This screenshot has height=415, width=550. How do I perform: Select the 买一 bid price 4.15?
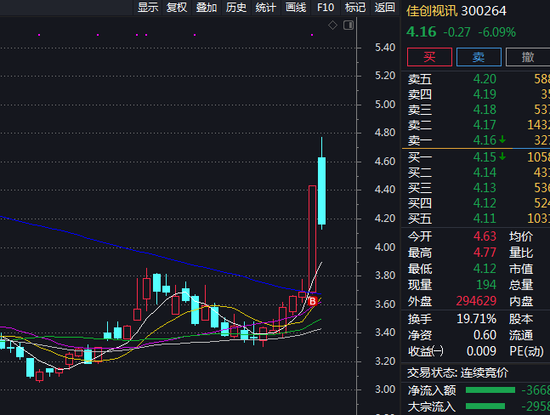pyautogui.click(x=485, y=157)
